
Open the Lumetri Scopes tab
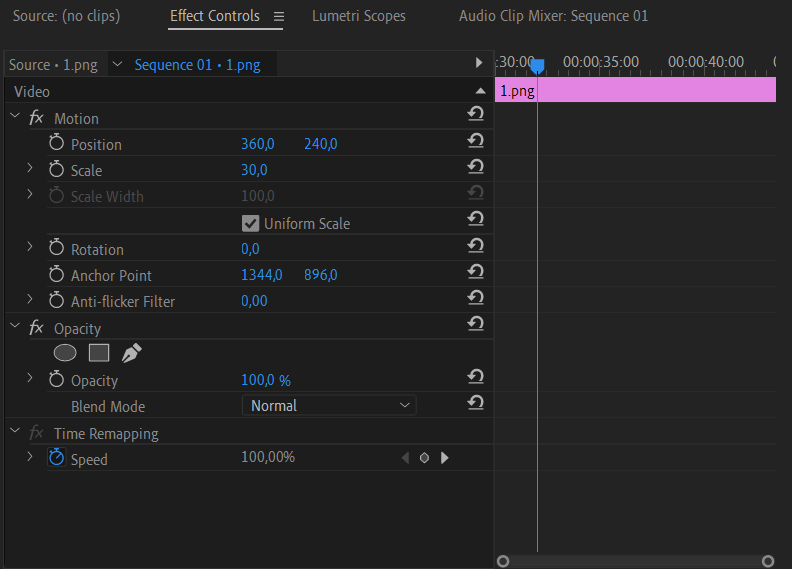359,16
